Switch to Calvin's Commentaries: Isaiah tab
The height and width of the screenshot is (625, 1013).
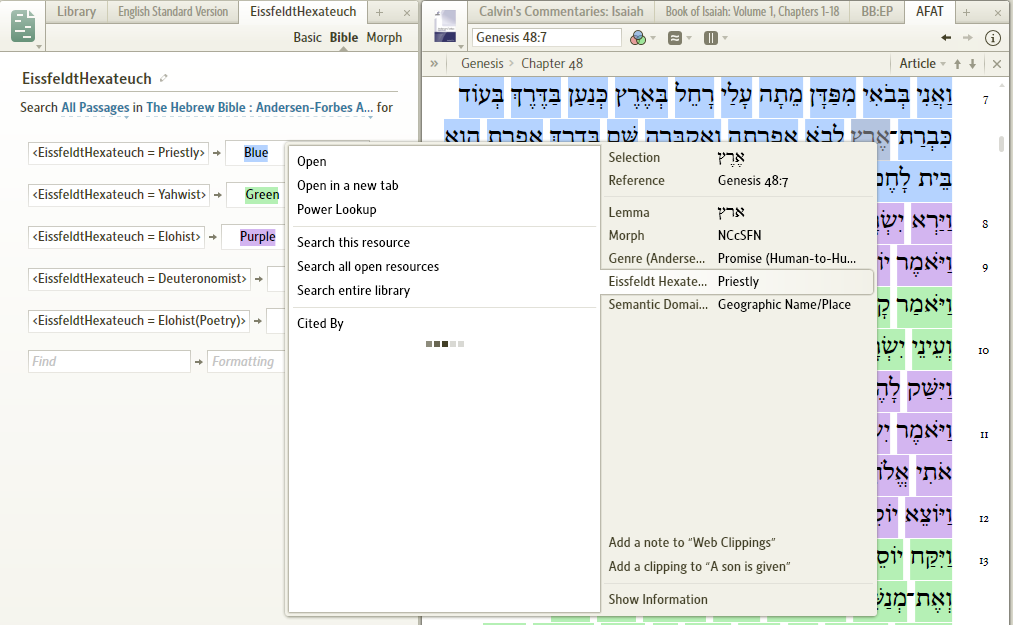561,12
